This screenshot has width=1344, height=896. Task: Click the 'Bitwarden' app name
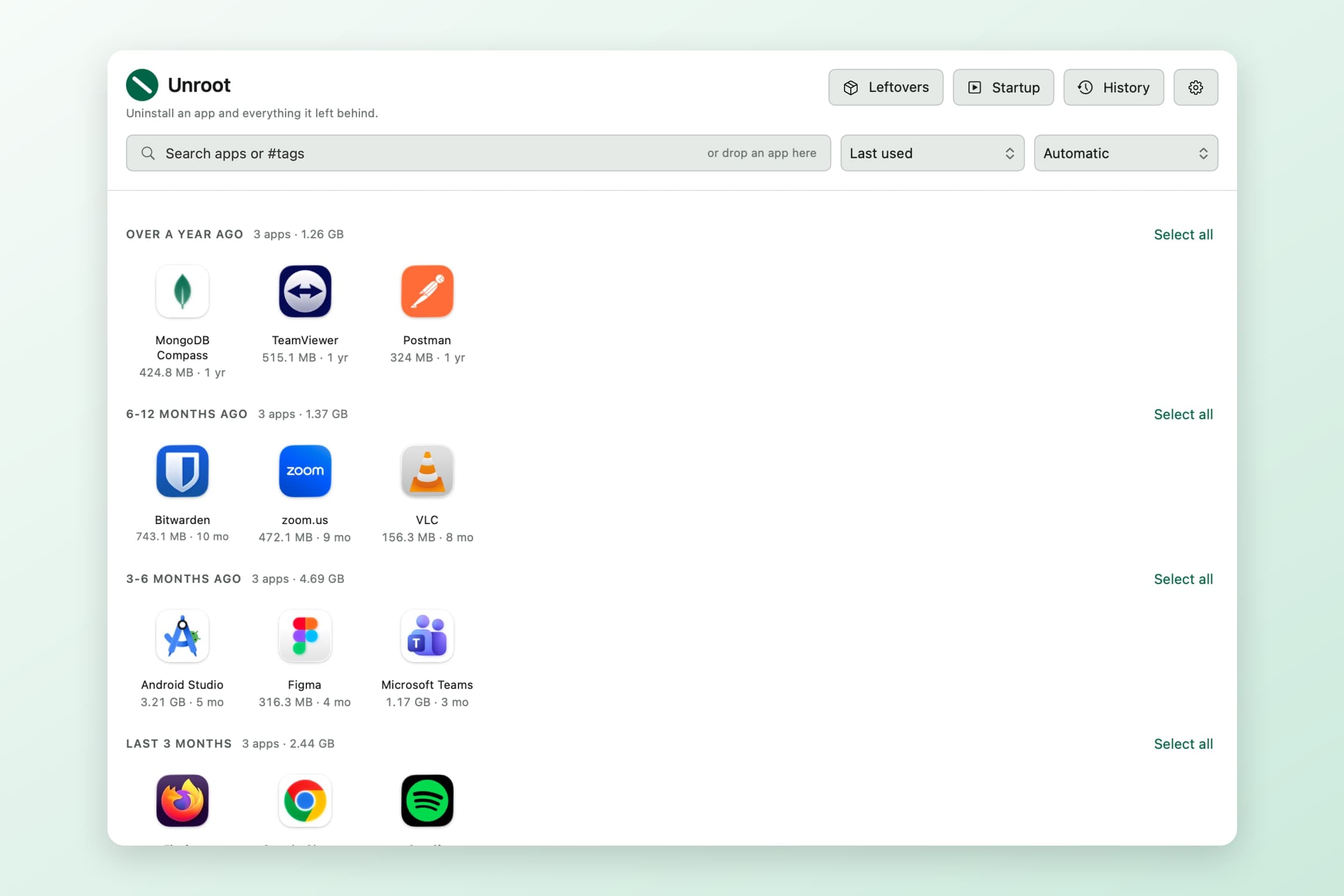click(x=183, y=520)
